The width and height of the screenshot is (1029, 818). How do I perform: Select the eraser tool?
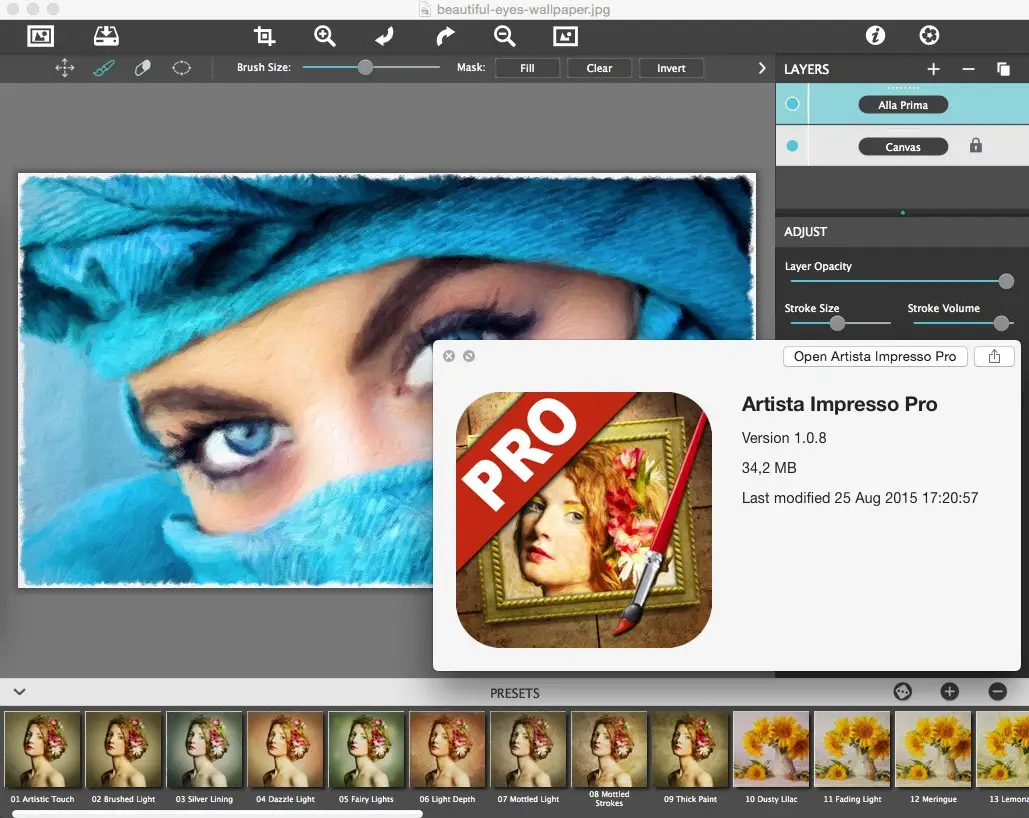point(142,69)
